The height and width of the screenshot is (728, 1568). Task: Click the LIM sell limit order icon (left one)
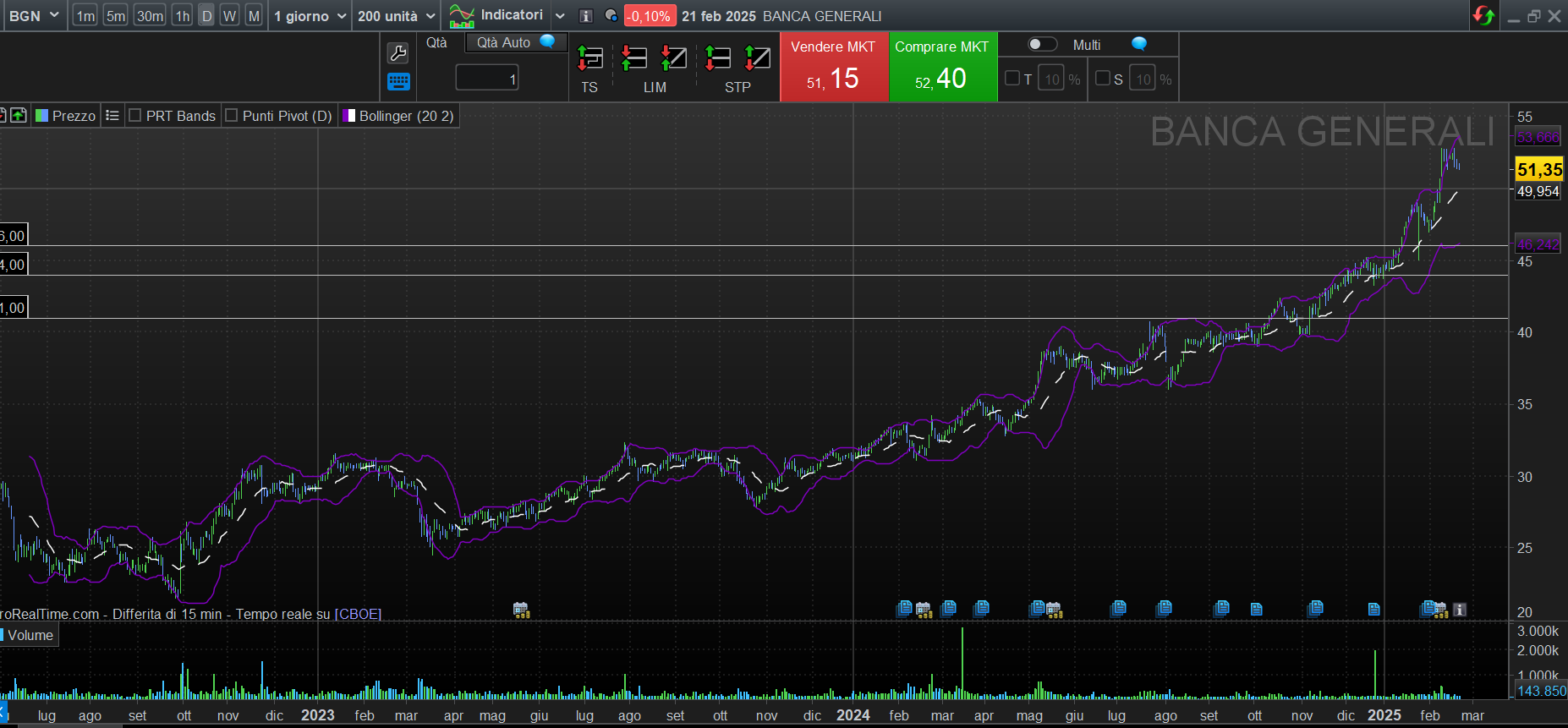(x=633, y=58)
